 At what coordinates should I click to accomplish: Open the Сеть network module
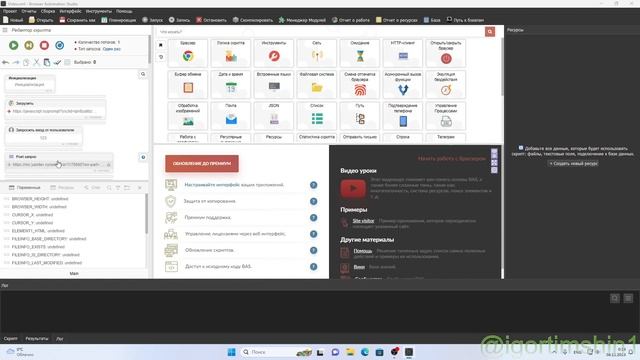tap(317, 53)
